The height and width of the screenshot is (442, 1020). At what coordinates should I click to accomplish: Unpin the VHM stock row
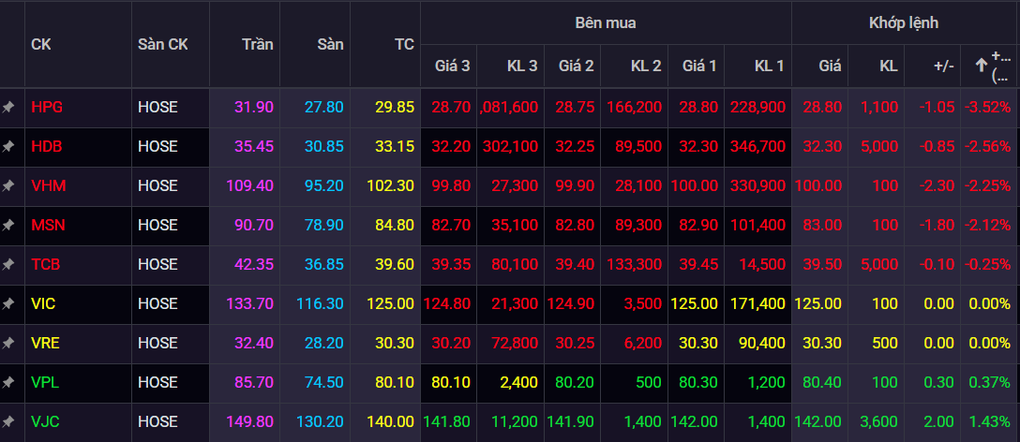coord(8,186)
